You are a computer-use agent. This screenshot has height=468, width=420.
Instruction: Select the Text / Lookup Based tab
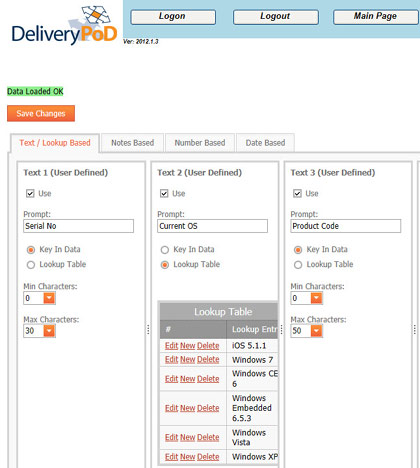click(55, 143)
